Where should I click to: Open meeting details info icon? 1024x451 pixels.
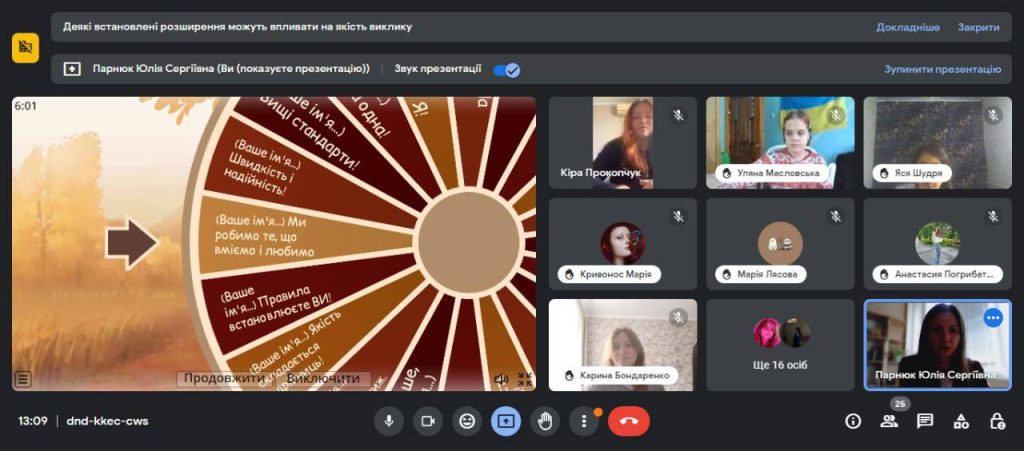tap(853, 421)
